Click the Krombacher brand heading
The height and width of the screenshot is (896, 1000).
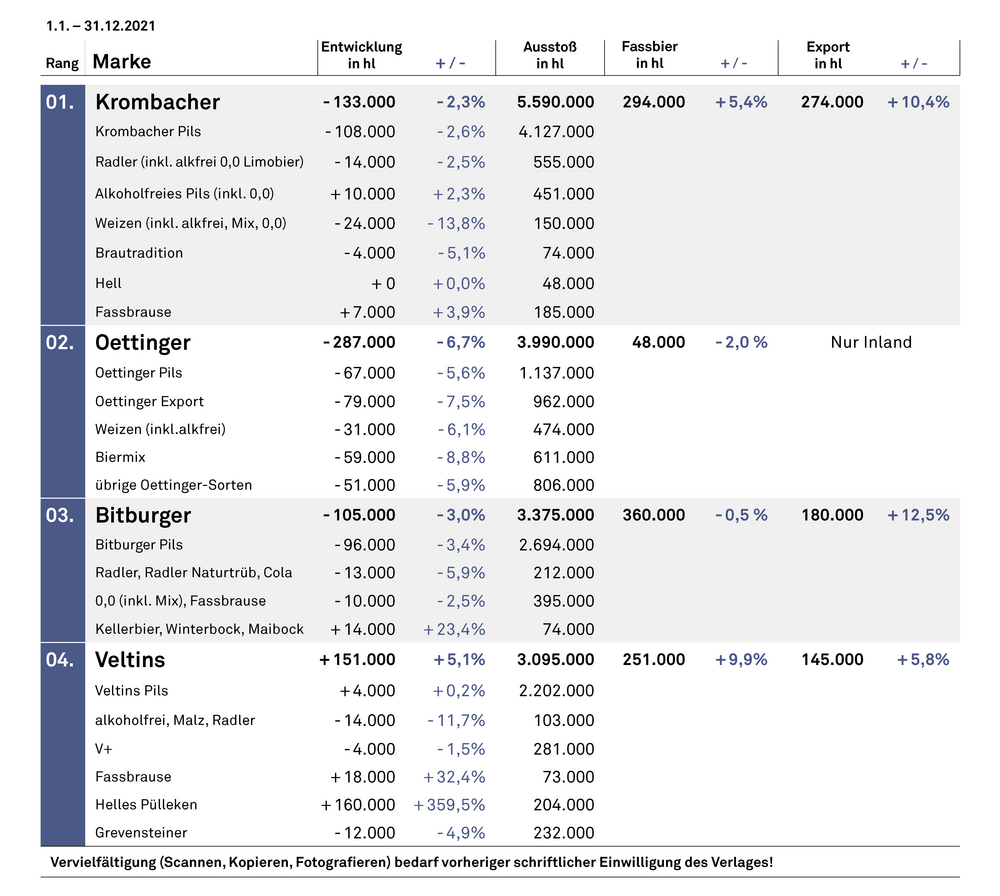click(x=157, y=102)
